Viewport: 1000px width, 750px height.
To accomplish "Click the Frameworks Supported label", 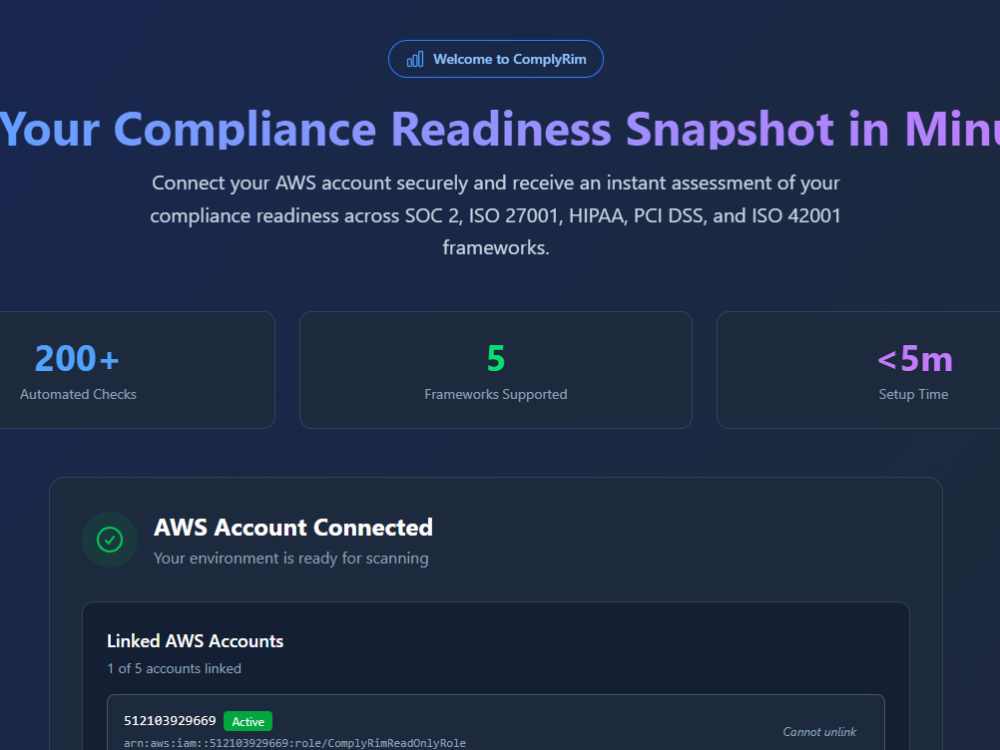I will tap(496, 394).
